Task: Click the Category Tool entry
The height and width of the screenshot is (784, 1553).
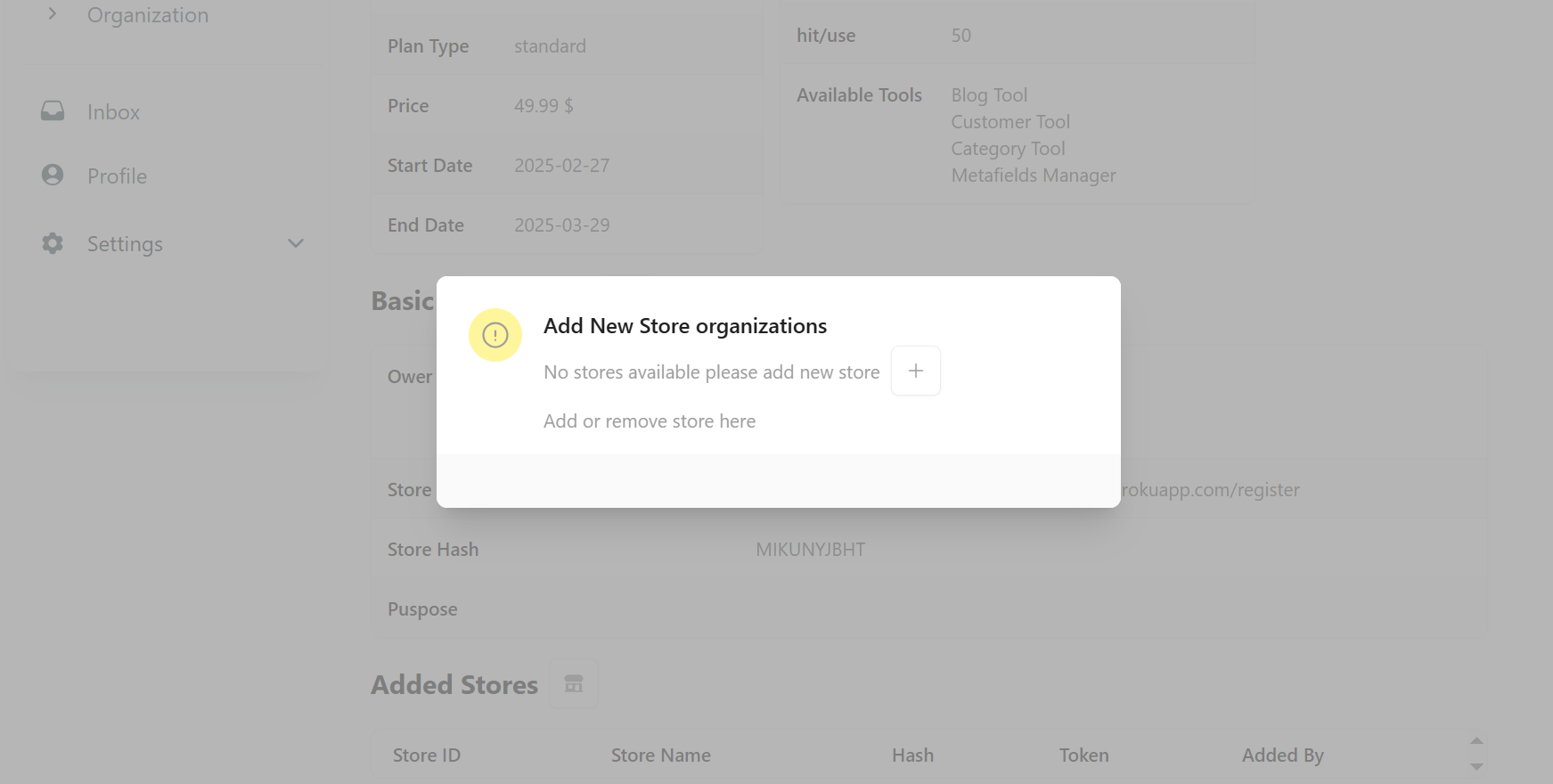Action: 1008,149
